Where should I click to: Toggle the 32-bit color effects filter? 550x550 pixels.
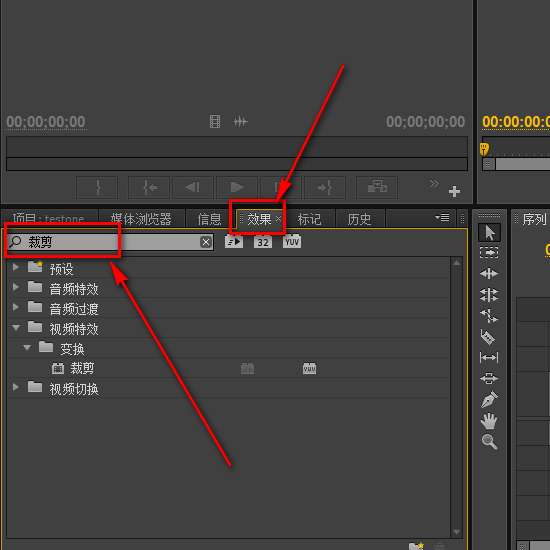pyautogui.click(x=263, y=242)
